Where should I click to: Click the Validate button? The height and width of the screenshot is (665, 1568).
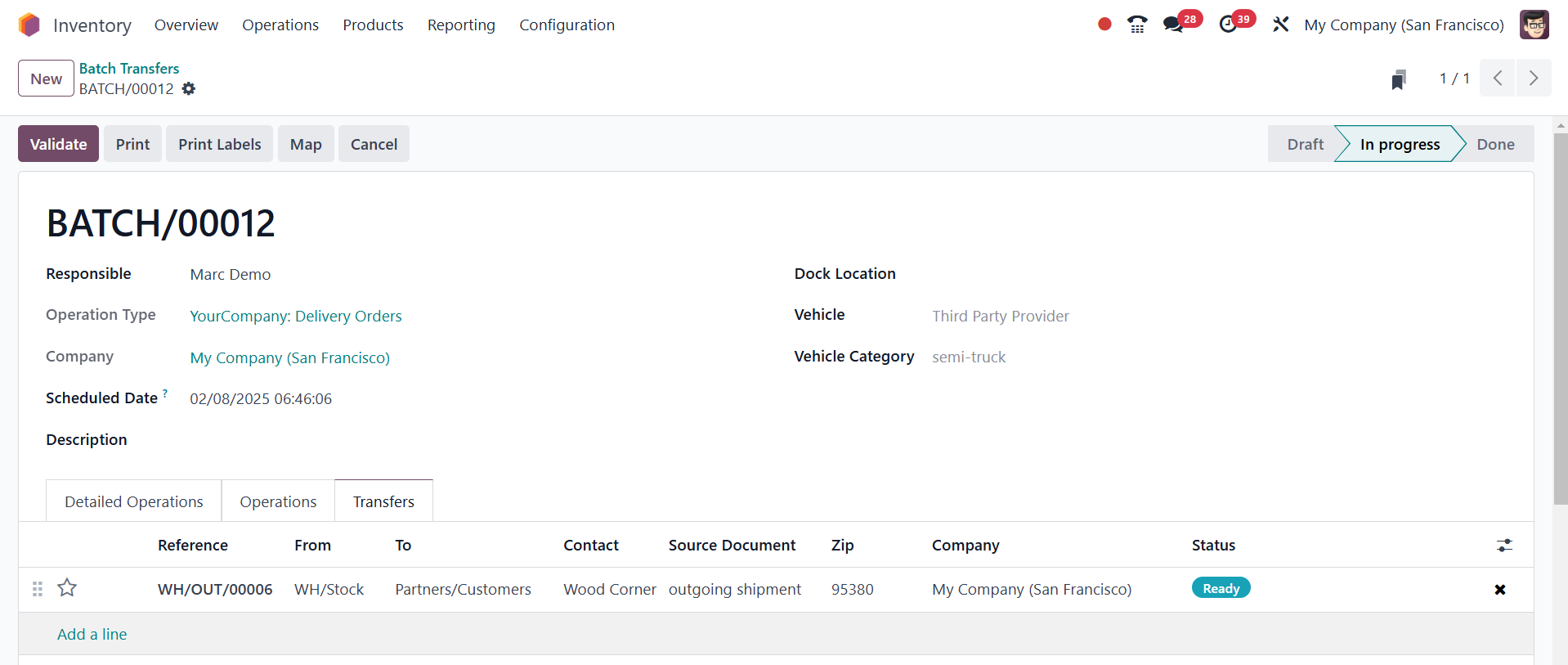point(58,144)
